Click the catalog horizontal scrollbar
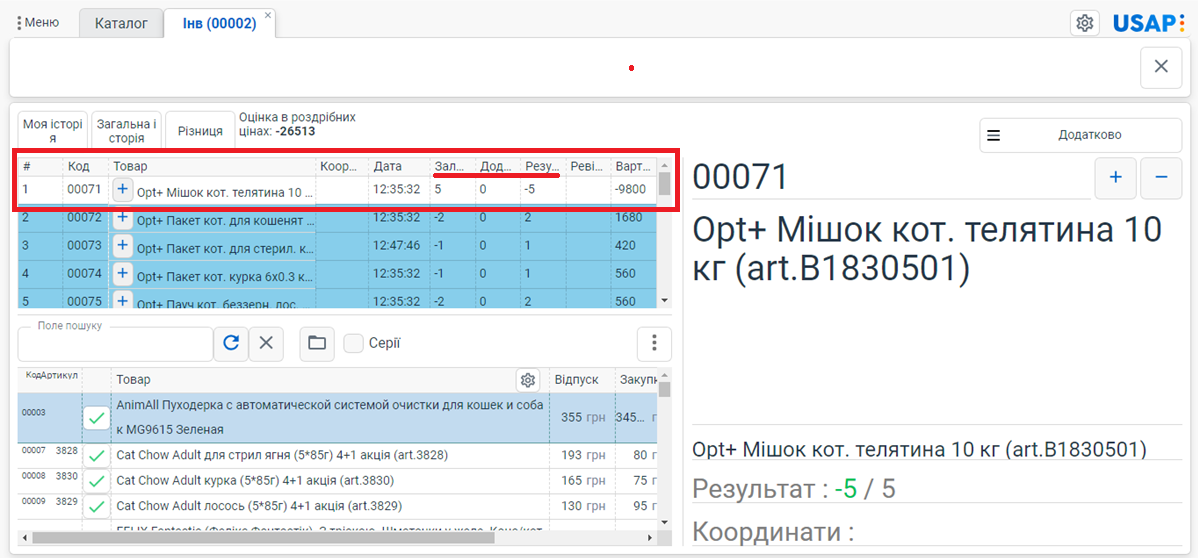 coord(264,537)
